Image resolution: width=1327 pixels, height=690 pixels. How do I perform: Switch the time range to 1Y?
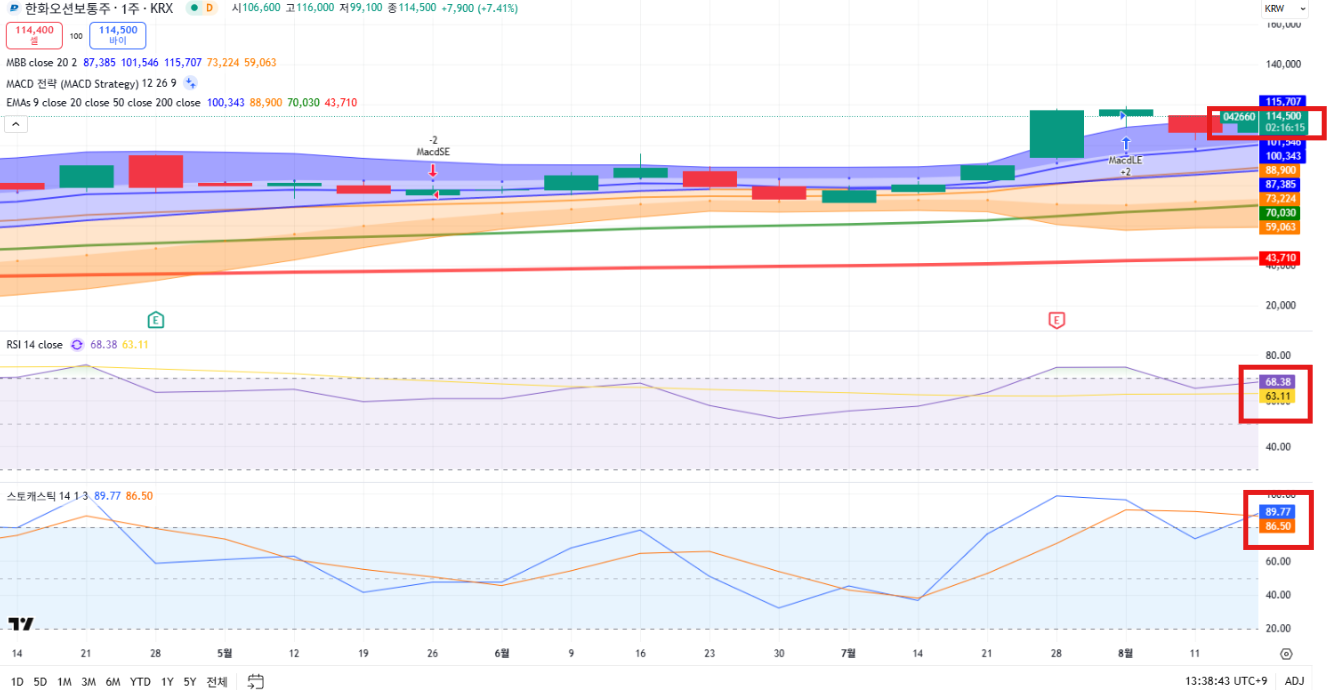coord(167,682)
